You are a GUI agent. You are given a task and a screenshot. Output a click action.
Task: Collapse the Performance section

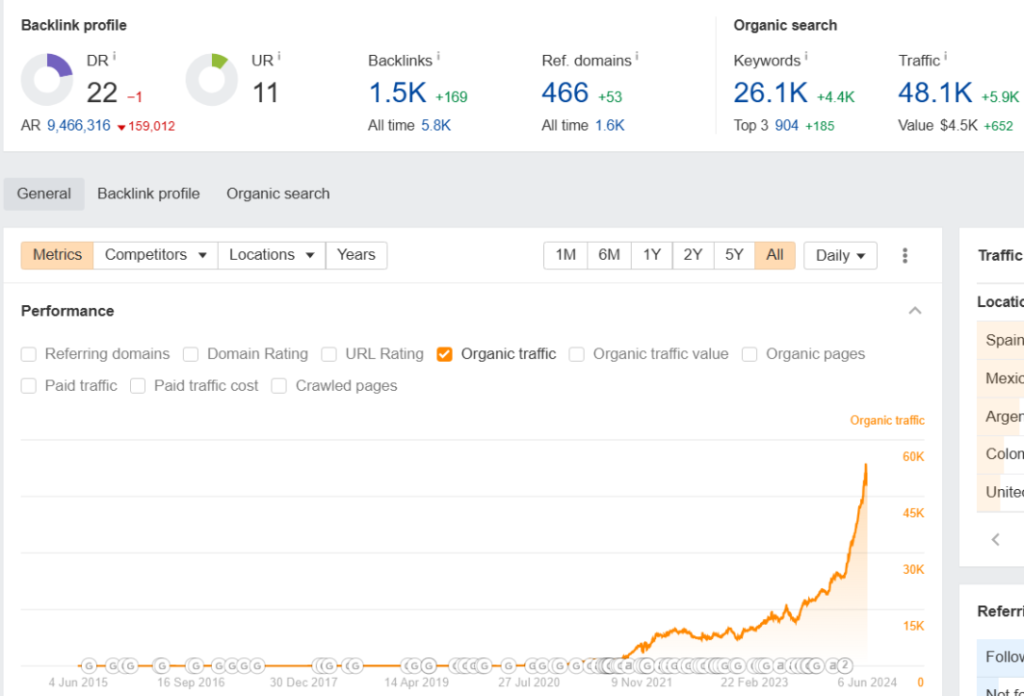coord(914,311)
